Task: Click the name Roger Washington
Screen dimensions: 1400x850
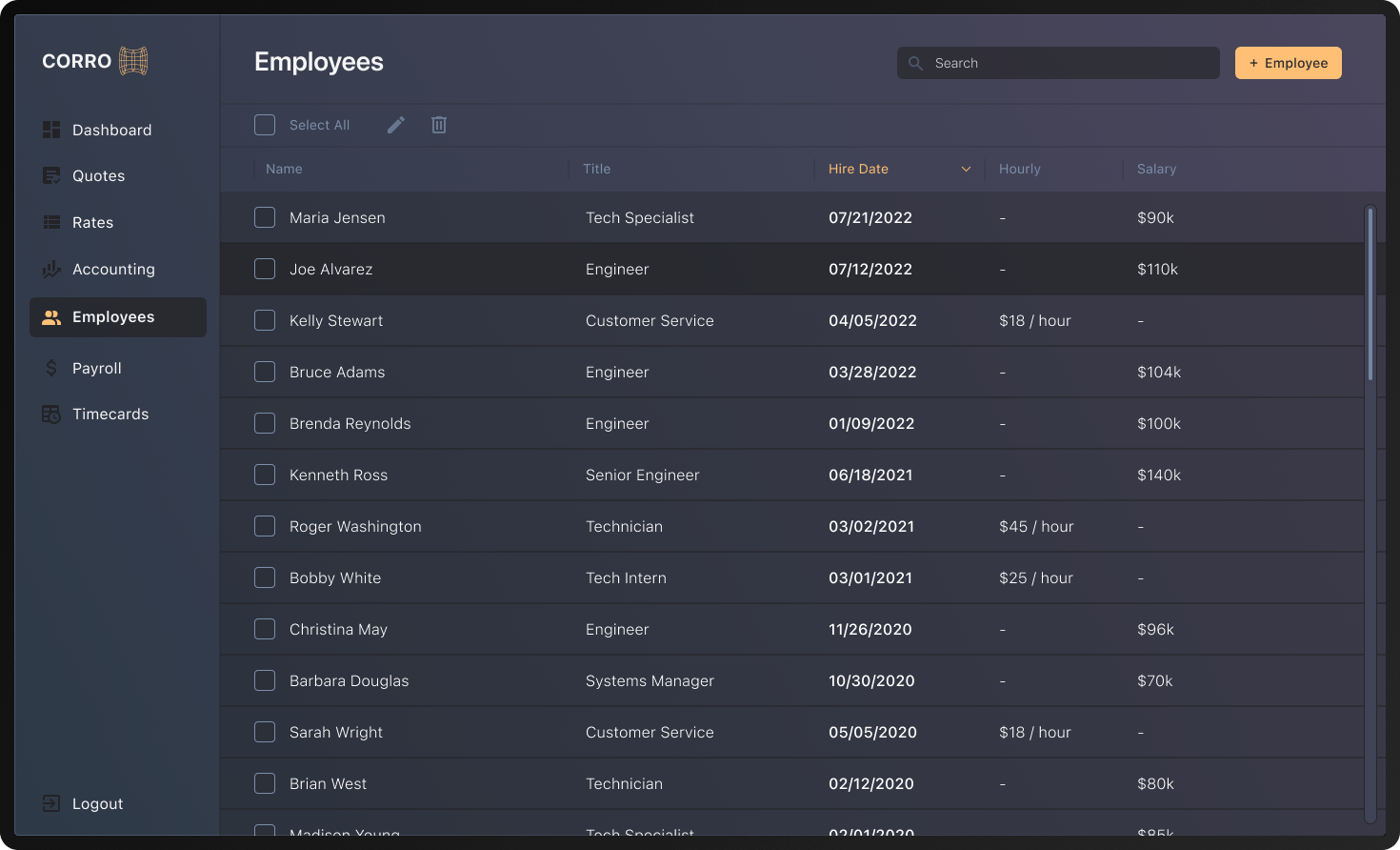Action: 355,526
